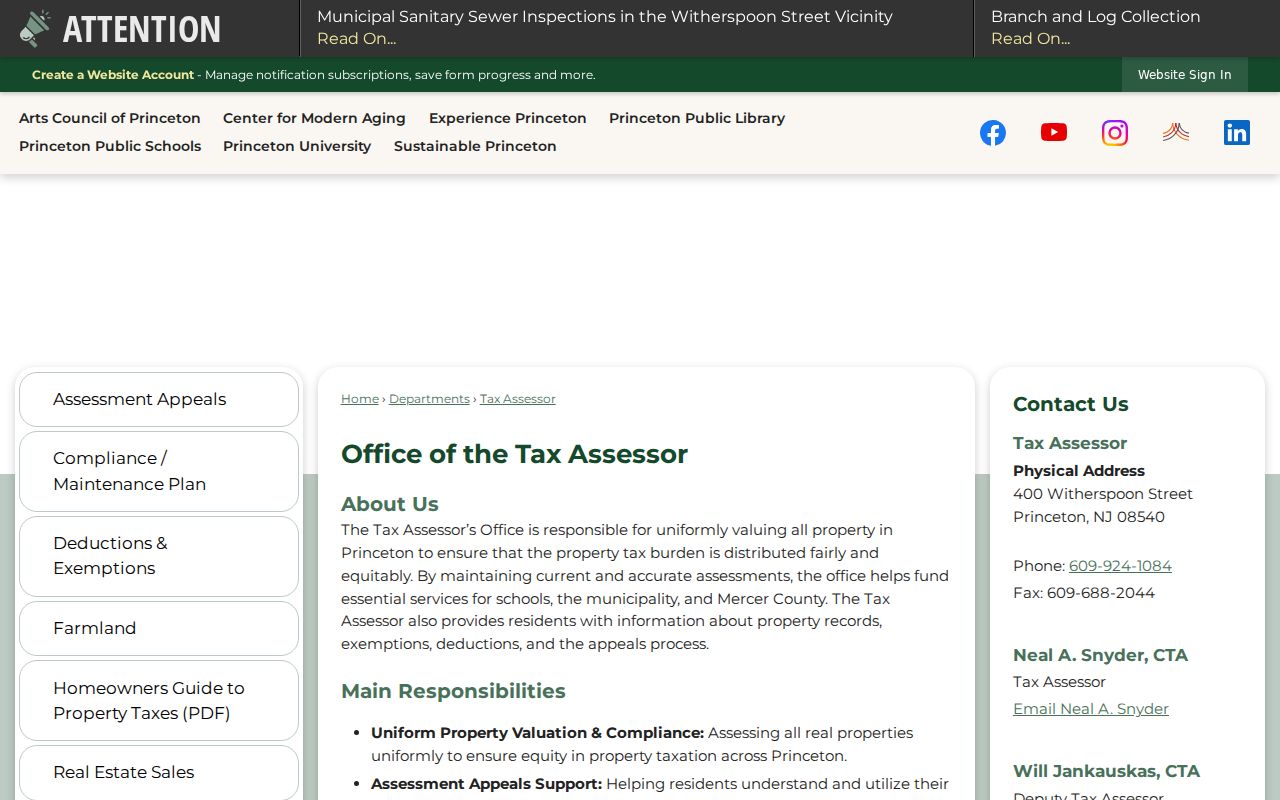The width and height of the screenshot is (1280, 800).
Task: Call phone number 609-924-1084 link
Action: click(x=1120, y=566)
